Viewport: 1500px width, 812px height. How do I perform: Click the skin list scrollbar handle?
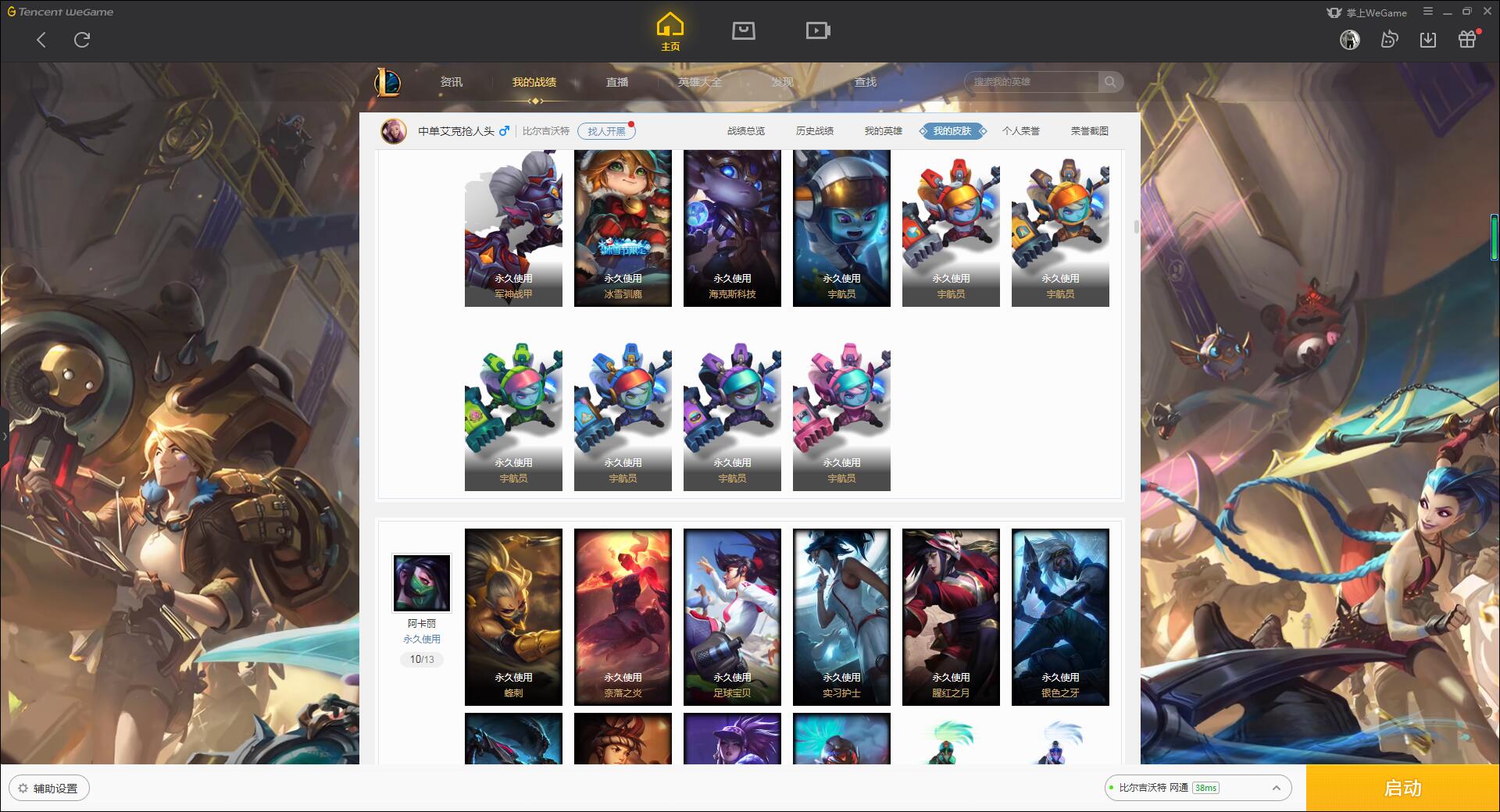tap(1136, 227)
